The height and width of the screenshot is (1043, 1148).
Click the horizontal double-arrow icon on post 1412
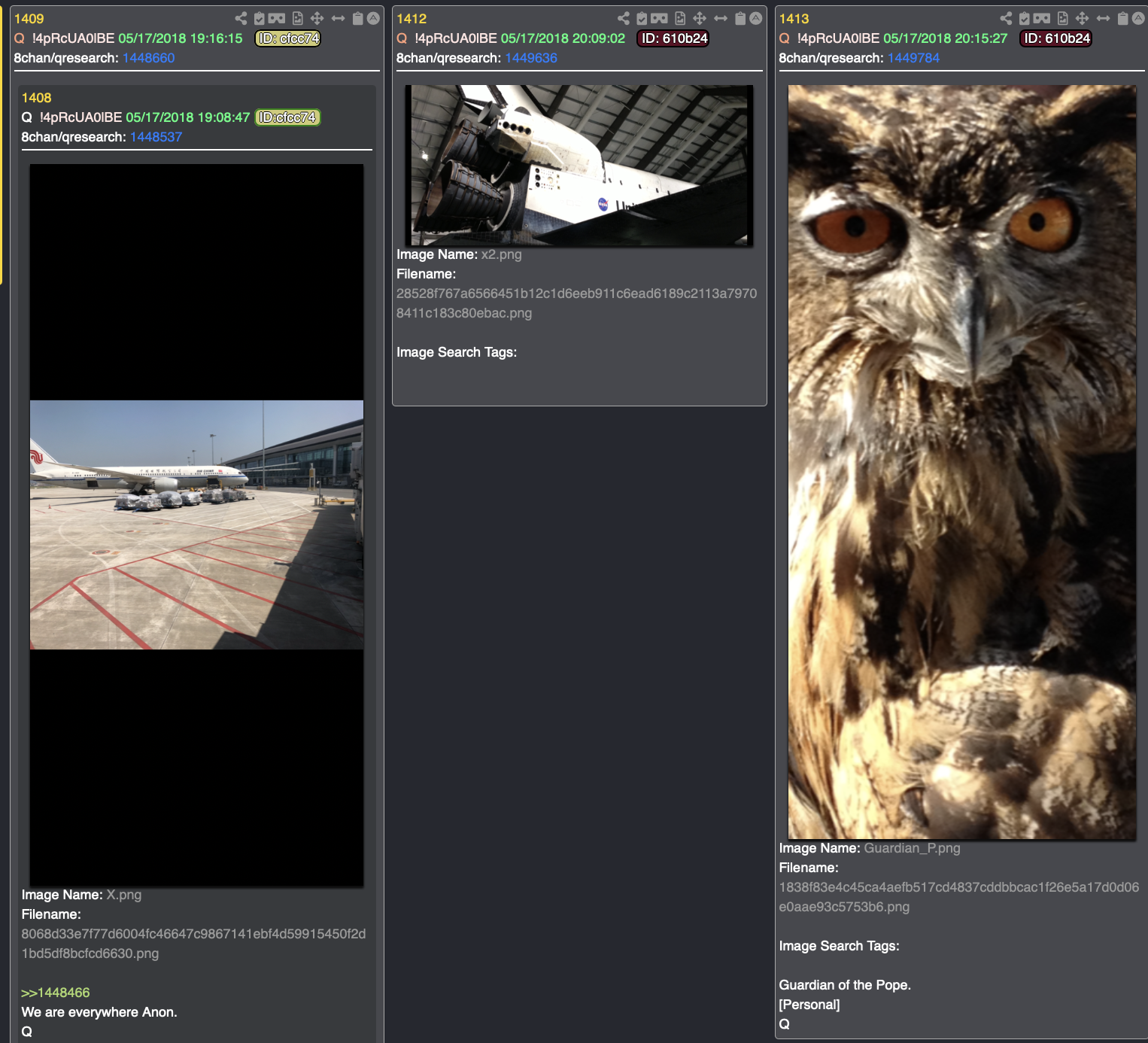pos(721,18)
